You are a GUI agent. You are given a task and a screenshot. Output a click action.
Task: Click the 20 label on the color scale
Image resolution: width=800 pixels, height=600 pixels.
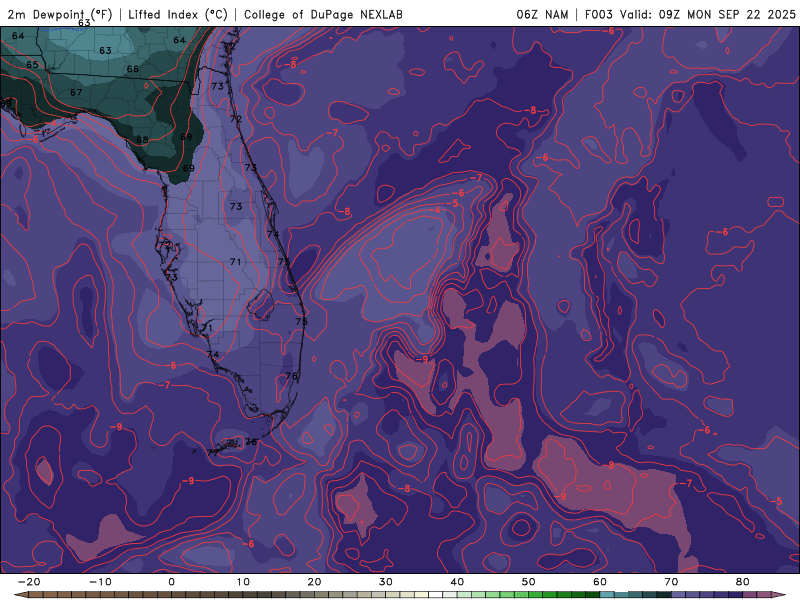coord(314,582)
